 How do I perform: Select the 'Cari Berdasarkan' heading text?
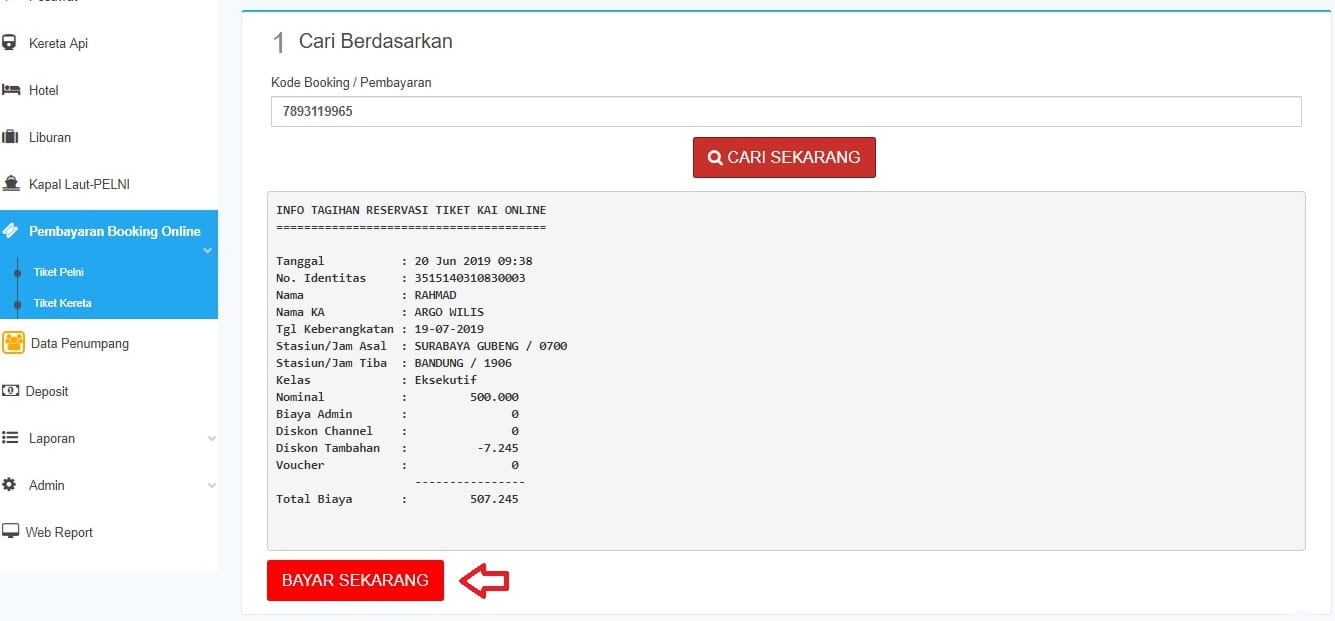(376, 41)
